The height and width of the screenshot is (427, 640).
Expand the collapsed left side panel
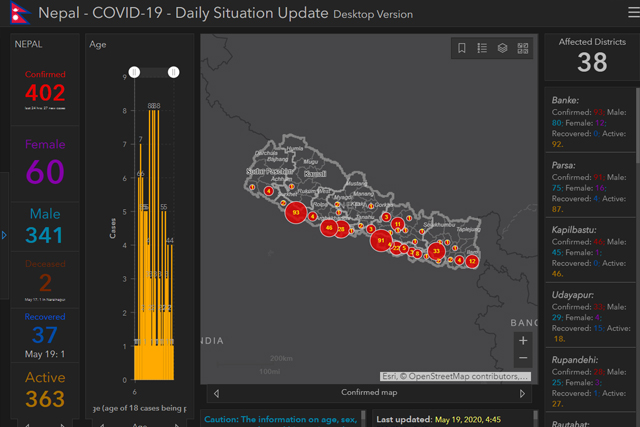point(4,235)
